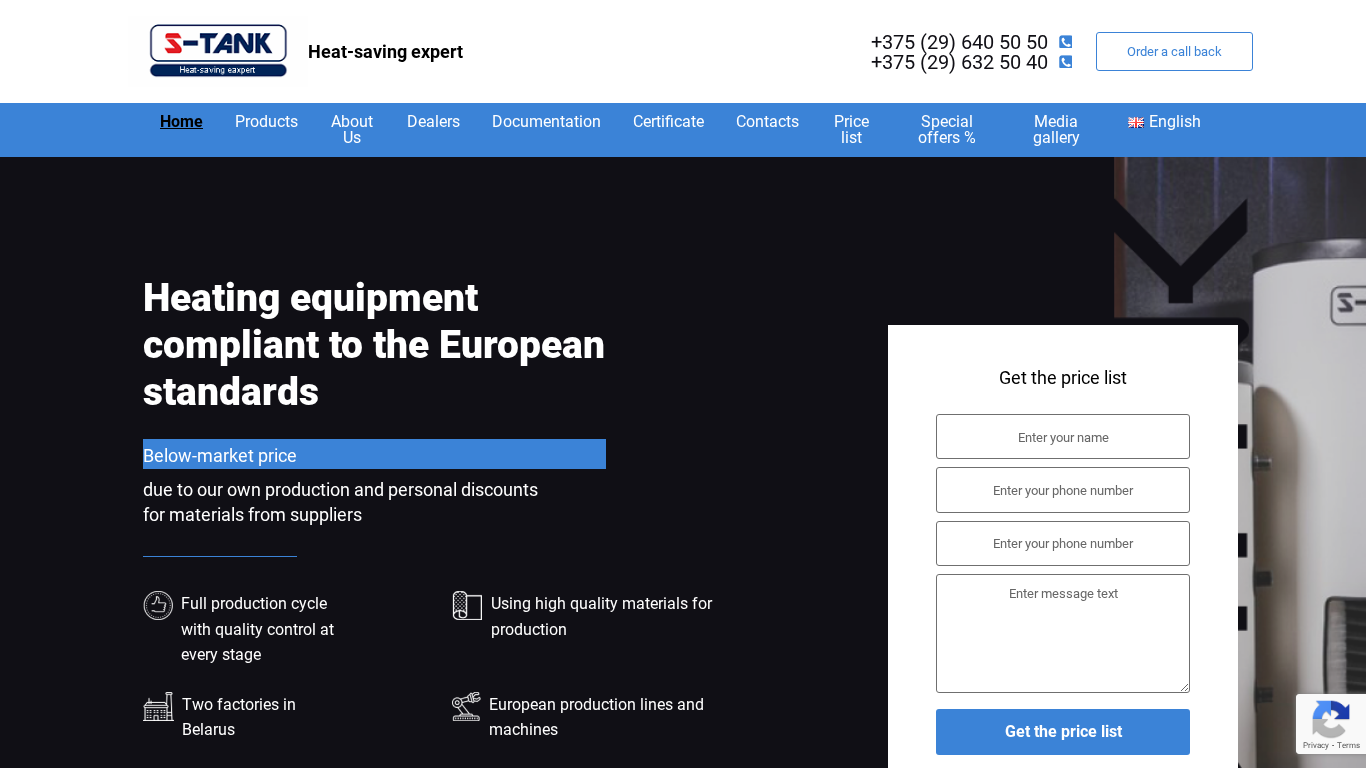Screen dimensions: 1366x768
Task: Go to the Home menu item
Action: tap(181, 122)
